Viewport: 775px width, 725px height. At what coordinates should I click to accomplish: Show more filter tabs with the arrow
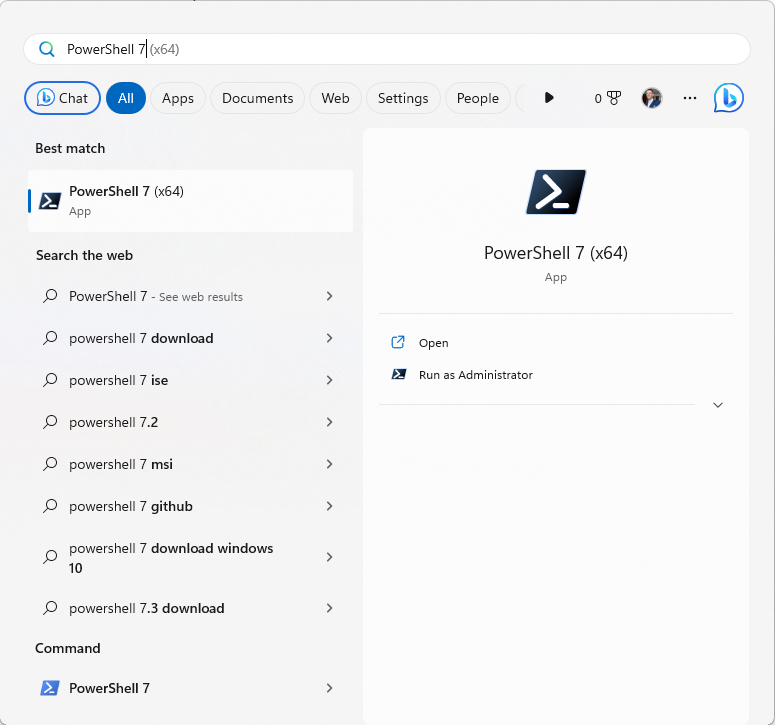coord(549,98)
